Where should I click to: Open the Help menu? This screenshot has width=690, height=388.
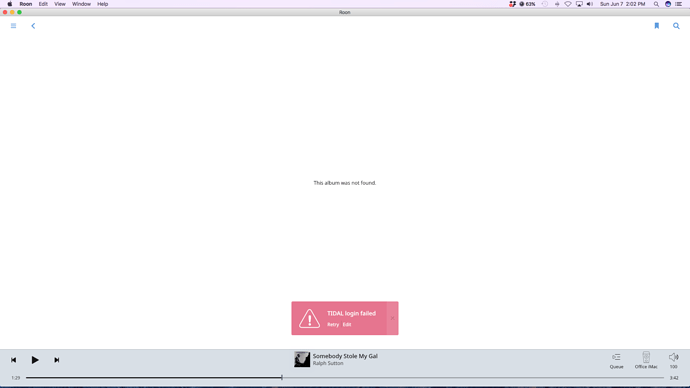(103, 4)
